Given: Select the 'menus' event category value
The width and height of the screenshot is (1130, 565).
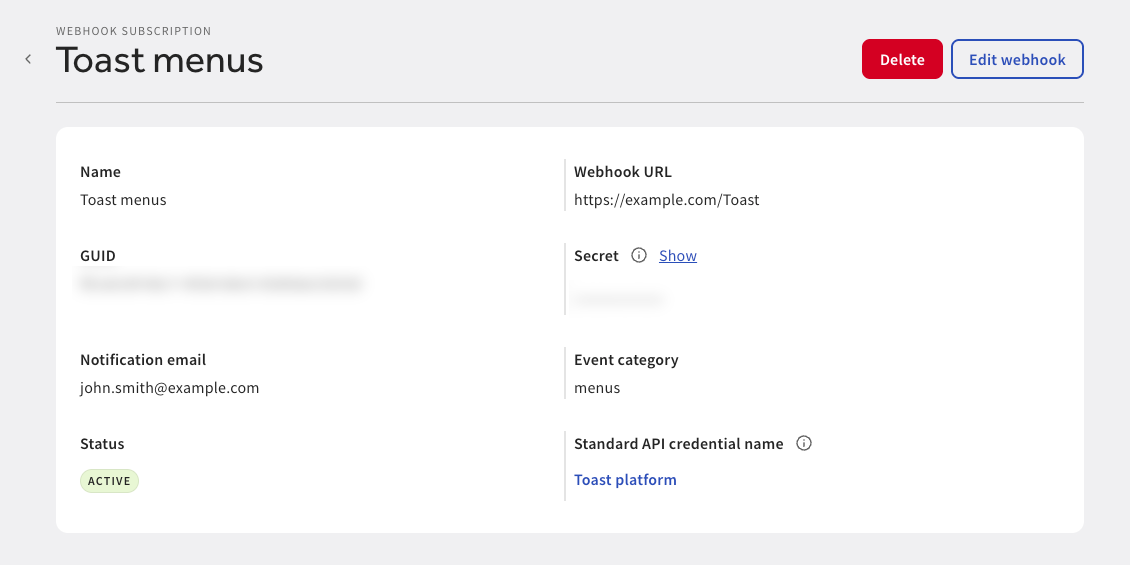Looking at the screenshot, I should pyautogui.click(x=597, y=388).
